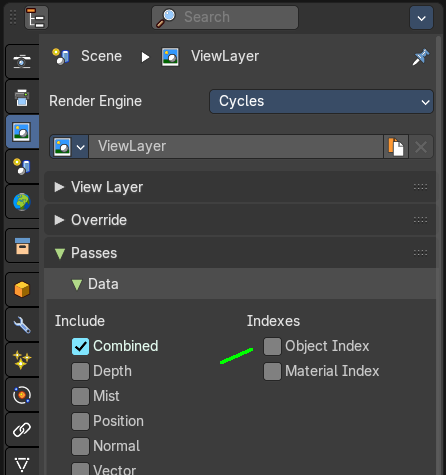446x475 pixels.
Task: Click the Scene breadcrumb text
Action: coord(102,56)
